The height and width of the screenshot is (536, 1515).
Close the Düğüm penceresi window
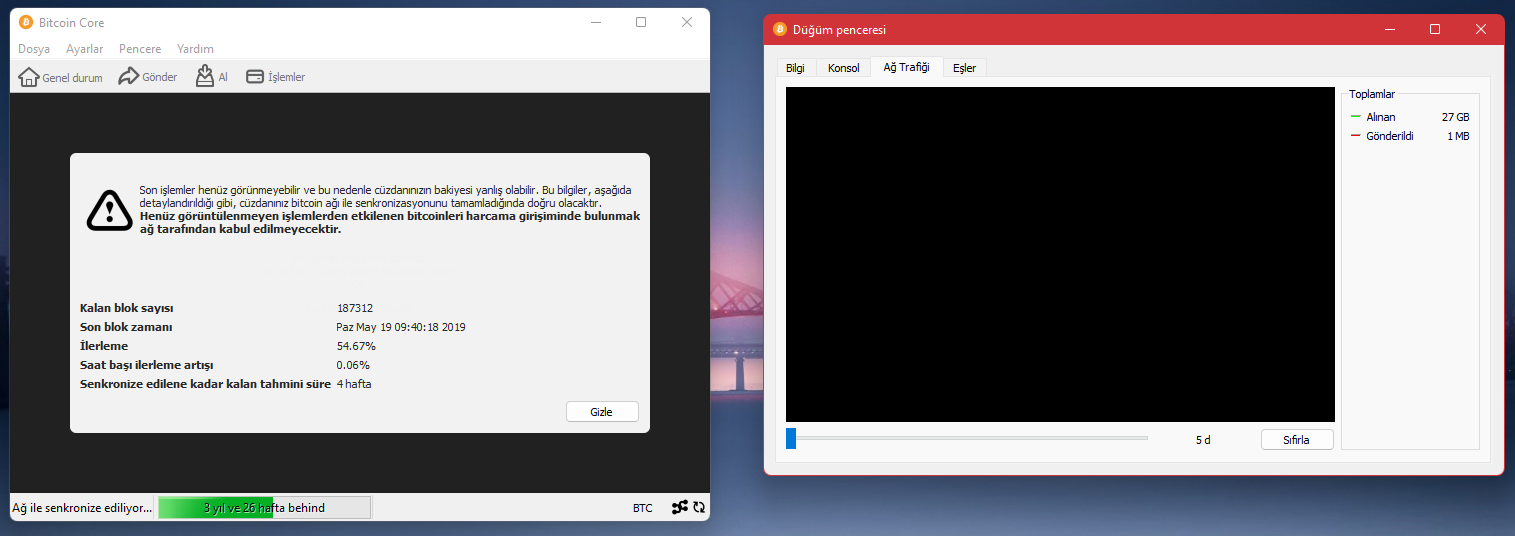1481,29
